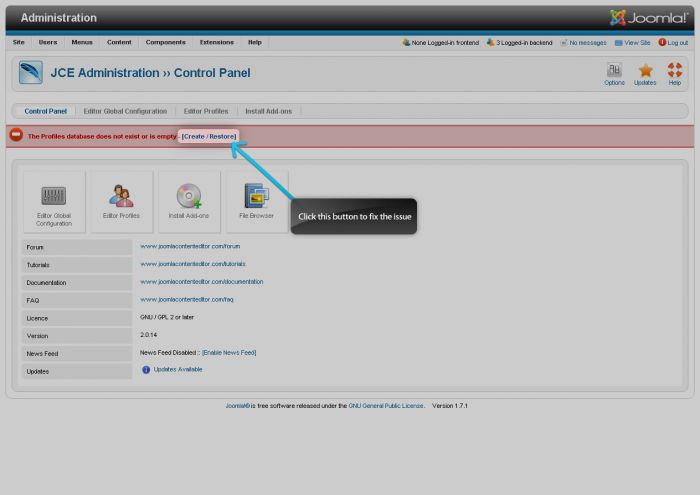This screenshot has width=700, height=495.
Task: Click the JCE feather logo icon
Action: (31, 72)
